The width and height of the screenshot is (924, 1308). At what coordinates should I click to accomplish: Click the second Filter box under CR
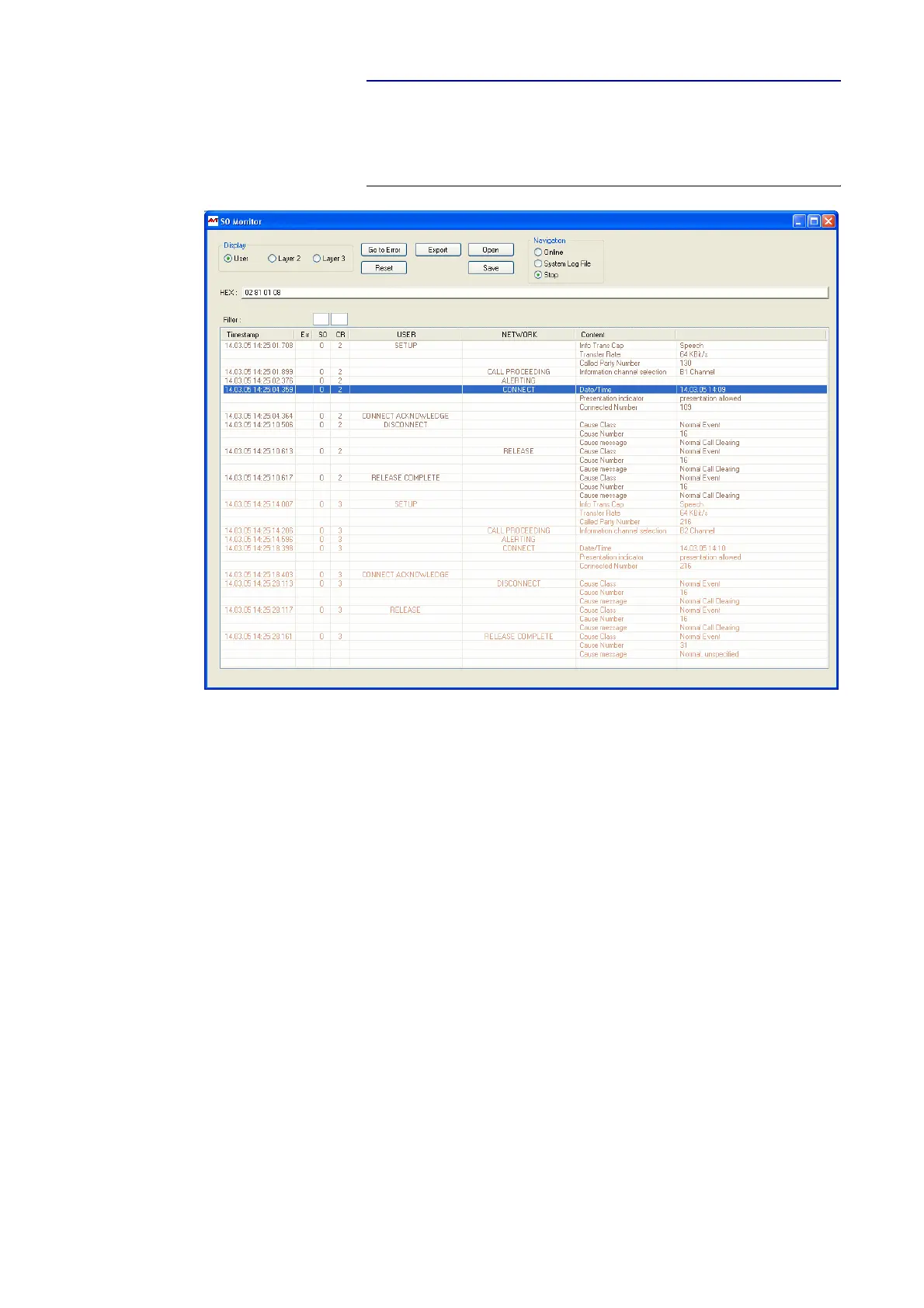[339, 319]
